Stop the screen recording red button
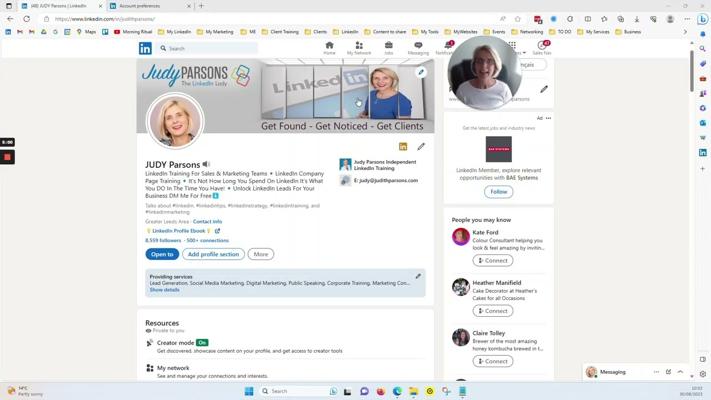Viewport: 711px width, 400px height. [x=7, y=157]
